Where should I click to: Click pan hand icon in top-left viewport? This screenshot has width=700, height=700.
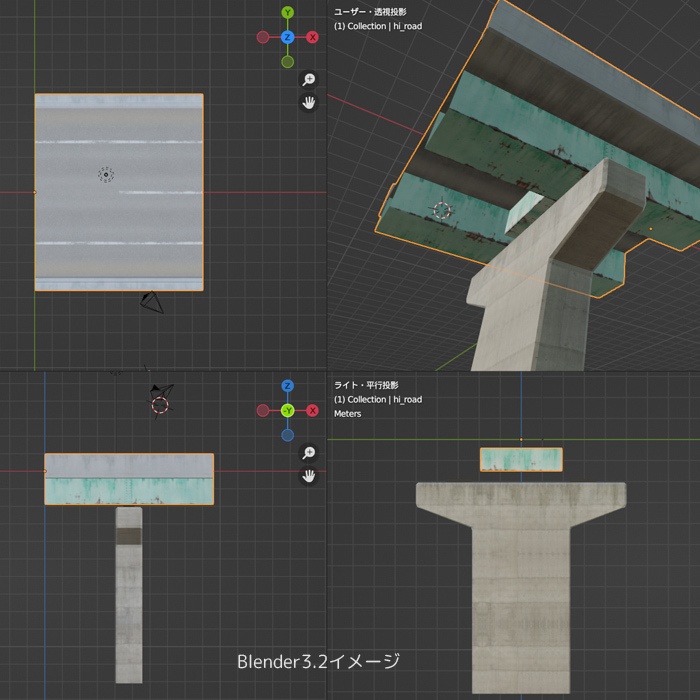(308, 103)
